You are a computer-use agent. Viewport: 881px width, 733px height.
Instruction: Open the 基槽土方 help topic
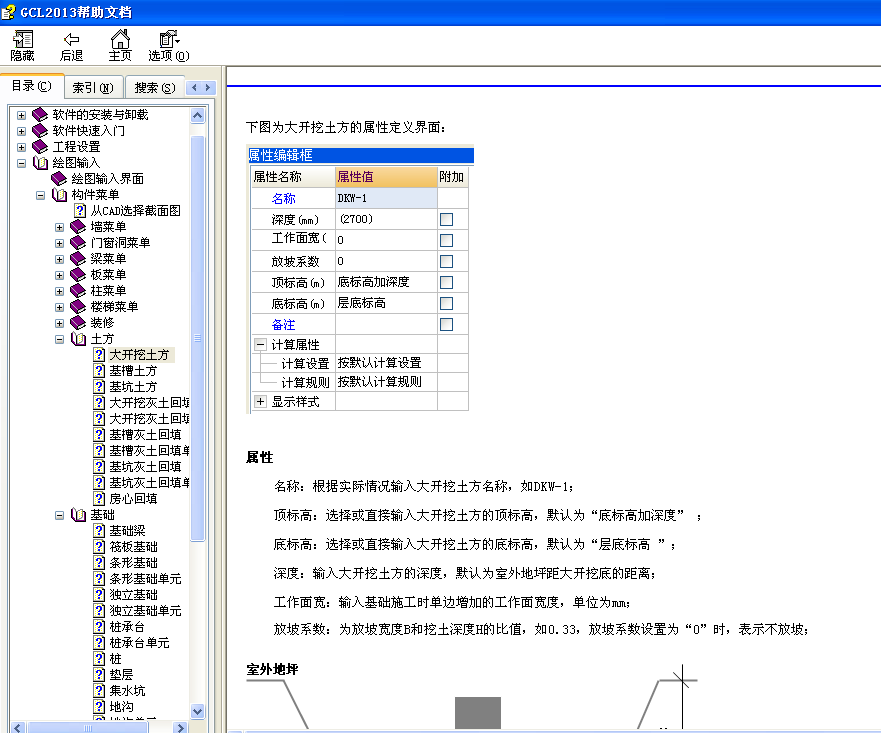pyautogui.click(x=133, y=371)
